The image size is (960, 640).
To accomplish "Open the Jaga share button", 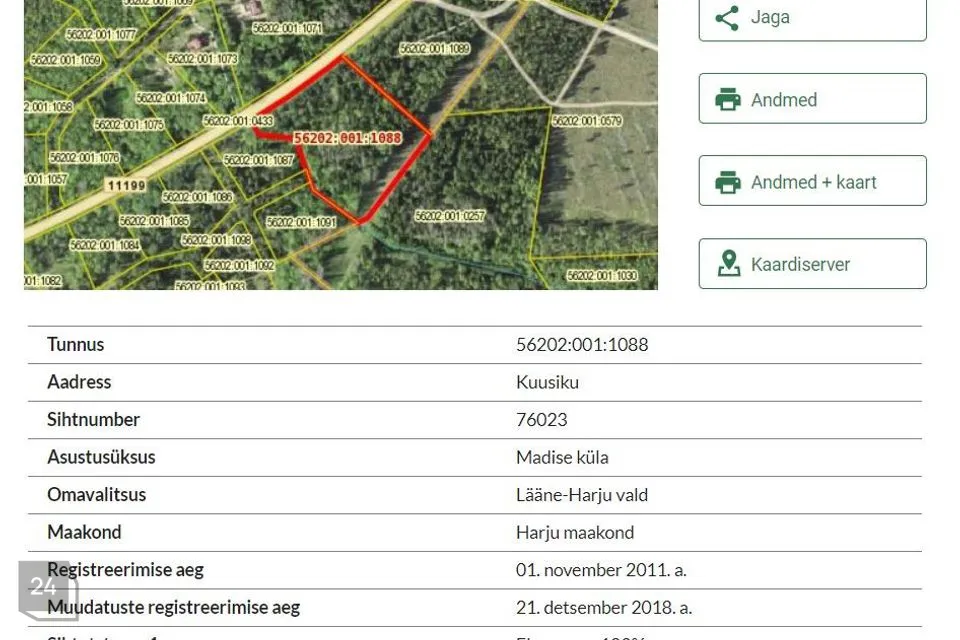I will point(812,18).
